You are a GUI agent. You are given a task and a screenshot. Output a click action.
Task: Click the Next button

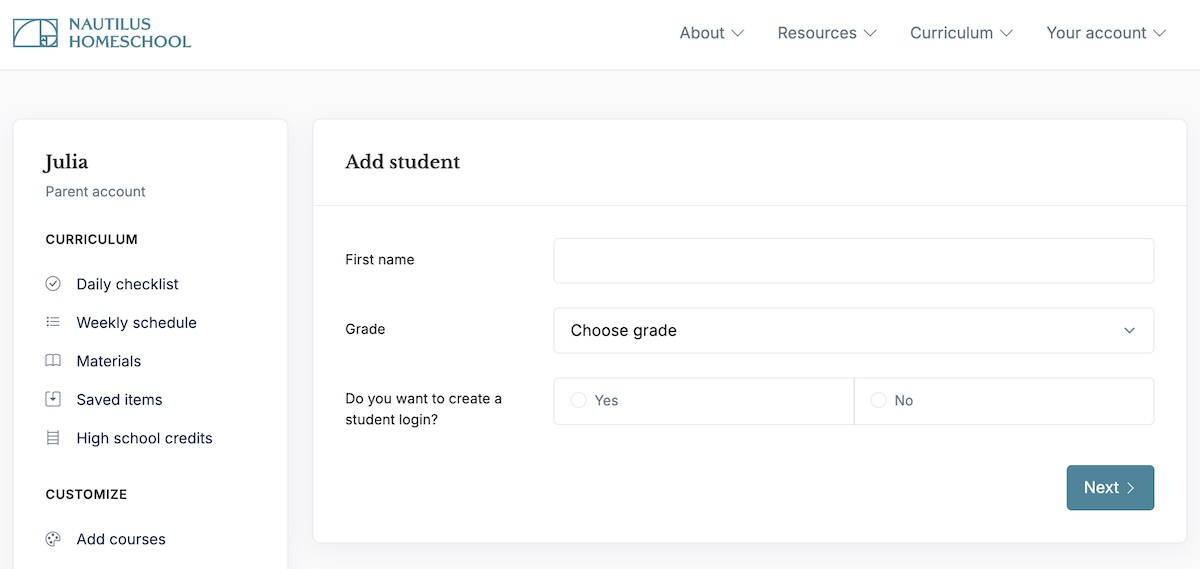click(x=1110, y=487)
